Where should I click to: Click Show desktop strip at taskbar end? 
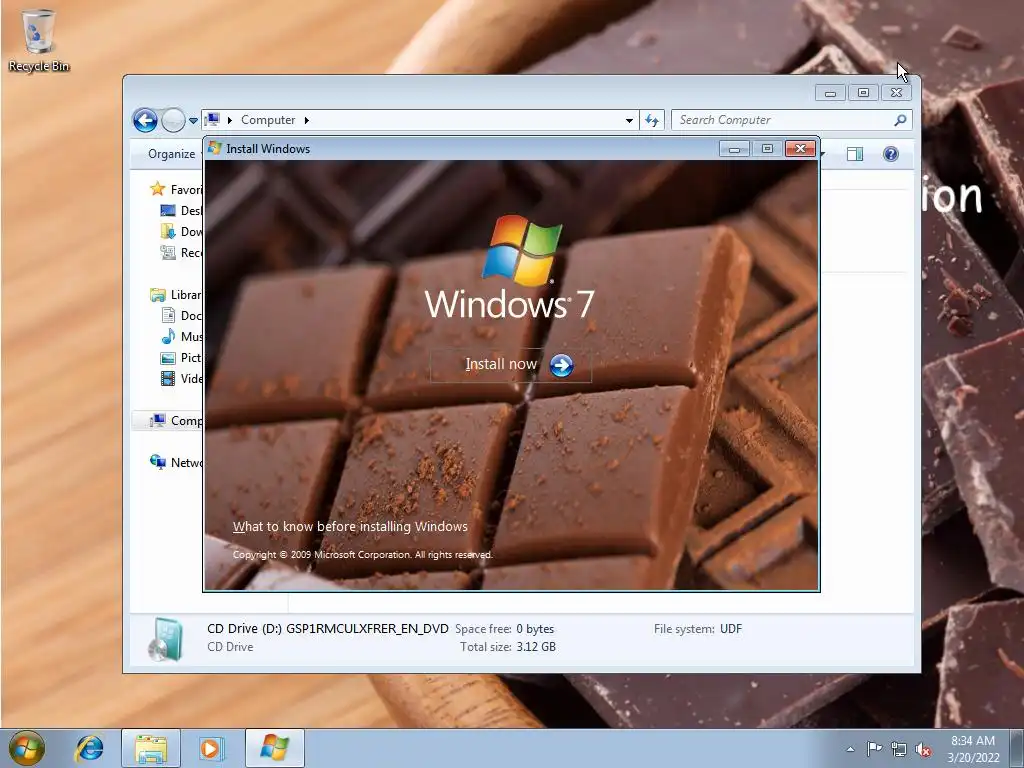click(x=1017, y=748)
